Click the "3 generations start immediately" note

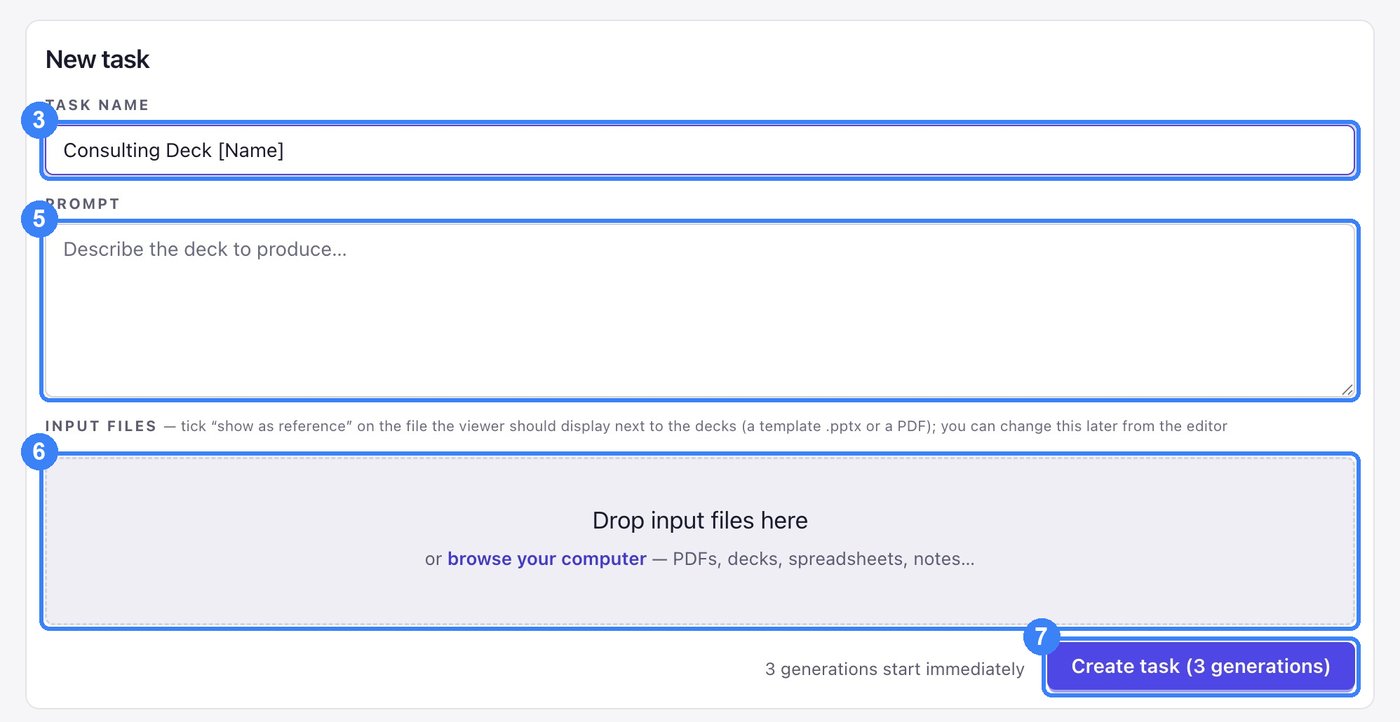click(895, 669)
